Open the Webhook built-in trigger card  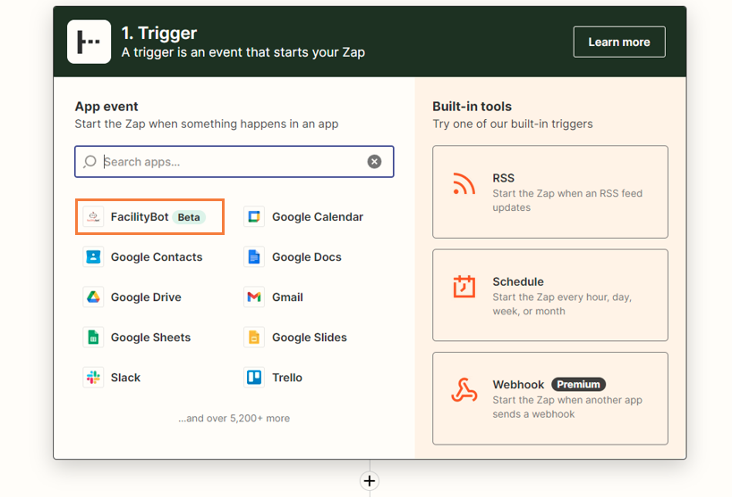click(550, 399)
